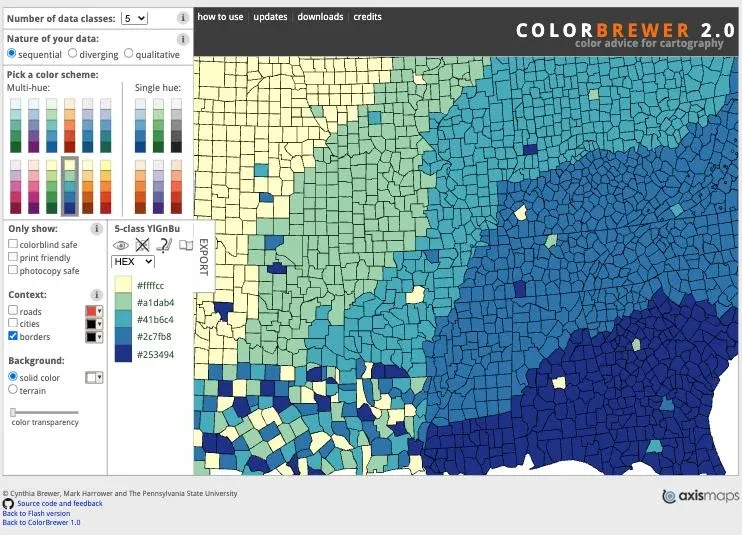742x535 pixels.
Task: Click the photocopy safe indicator icon
Action: (186, 245)
